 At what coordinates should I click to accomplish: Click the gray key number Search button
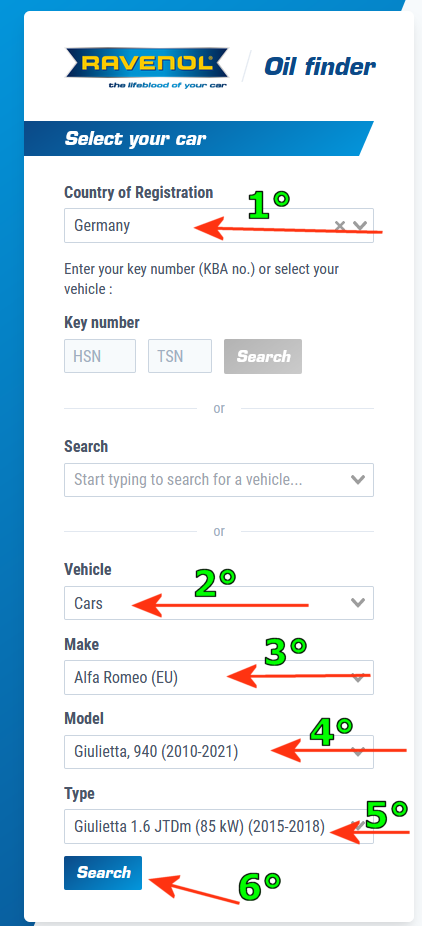pos(263,356)
